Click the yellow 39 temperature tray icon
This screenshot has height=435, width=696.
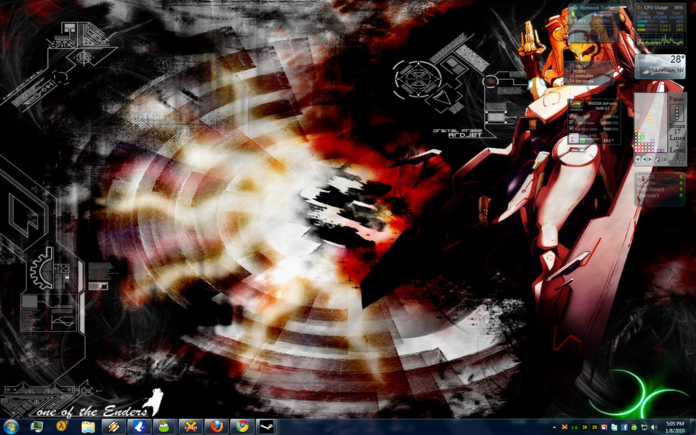[x=594, y=427]
